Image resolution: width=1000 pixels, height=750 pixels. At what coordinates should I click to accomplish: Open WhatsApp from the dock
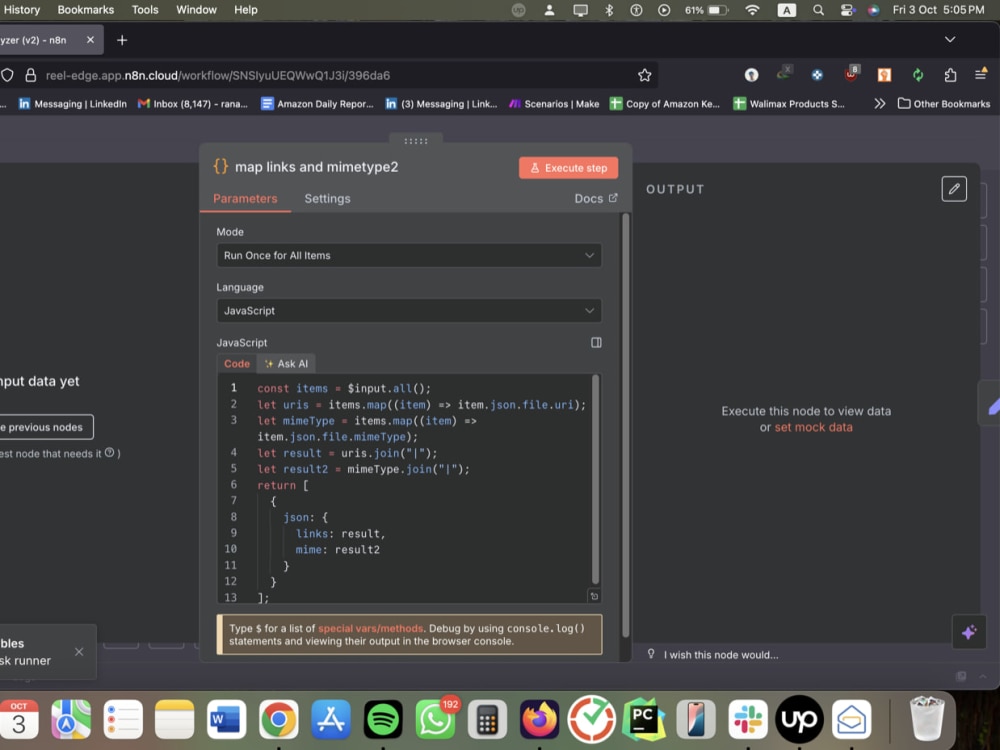[436, 719]
